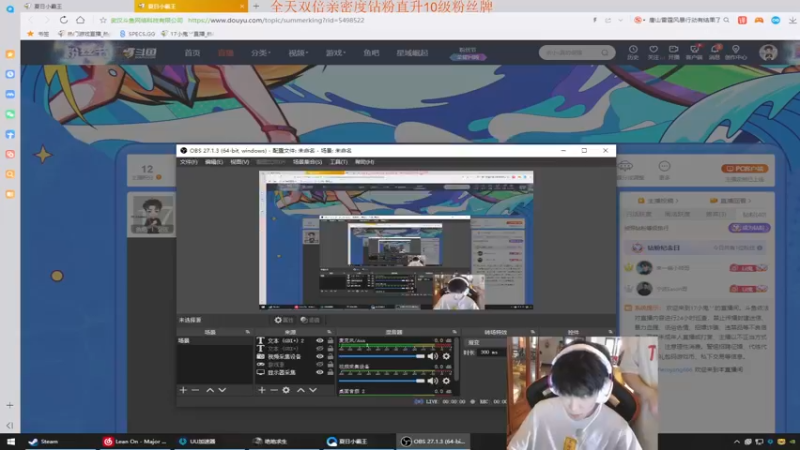
Task: Show hidden system tray icons chevron
Action: pyautogui.click(x=737, y=442)
